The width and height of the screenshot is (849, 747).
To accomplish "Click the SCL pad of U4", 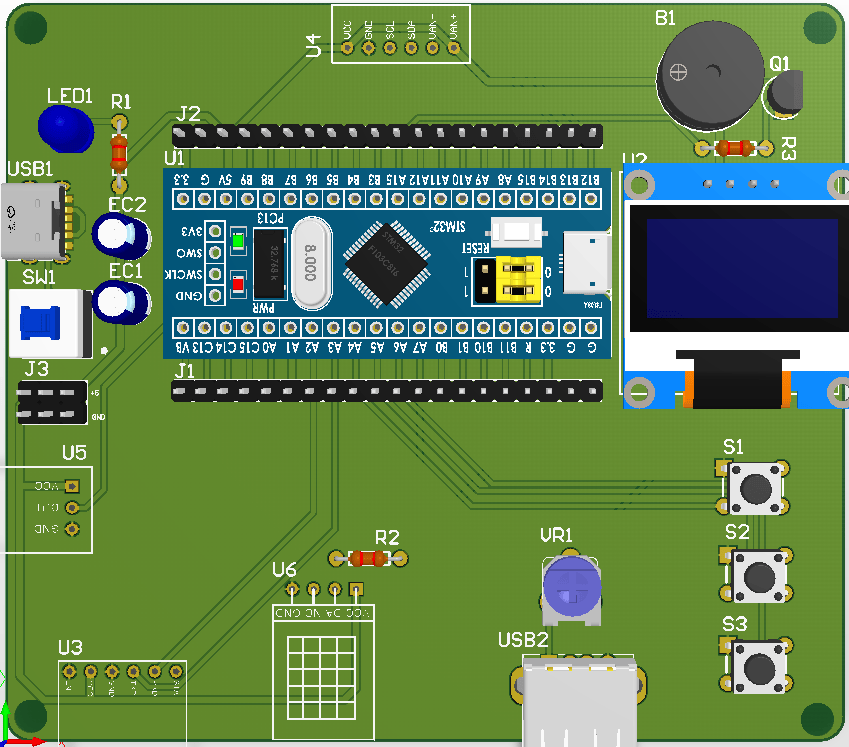I will click(390, 48).
